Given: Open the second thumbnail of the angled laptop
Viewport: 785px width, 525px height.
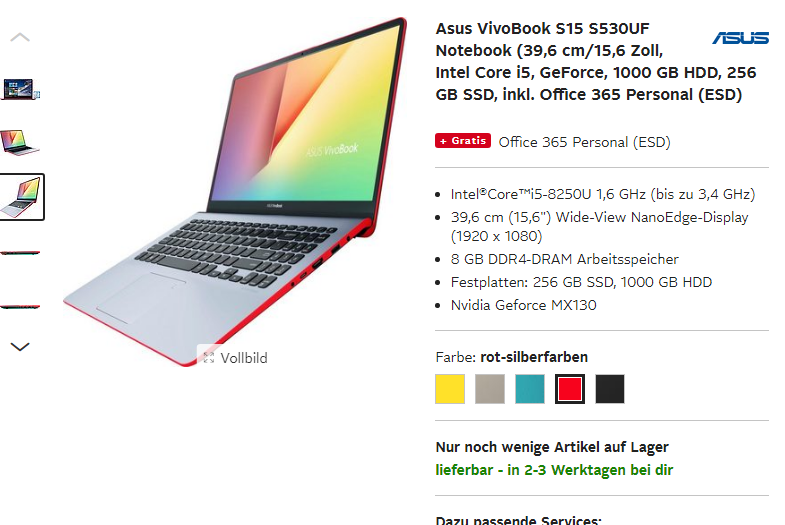Looking at the screenshot, I should point(20,143).
